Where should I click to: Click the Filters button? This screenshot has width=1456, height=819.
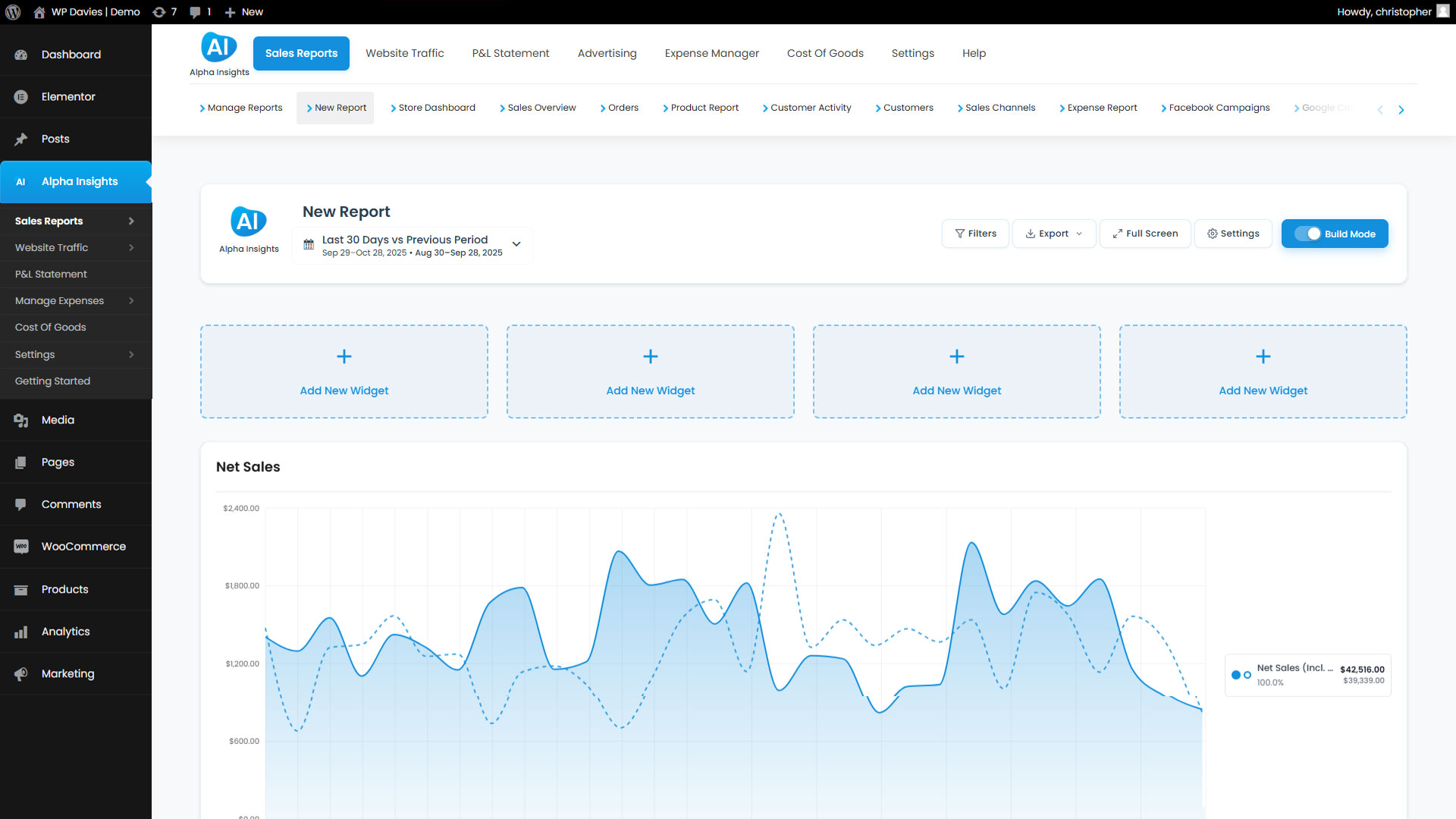(x=975, y=234)
